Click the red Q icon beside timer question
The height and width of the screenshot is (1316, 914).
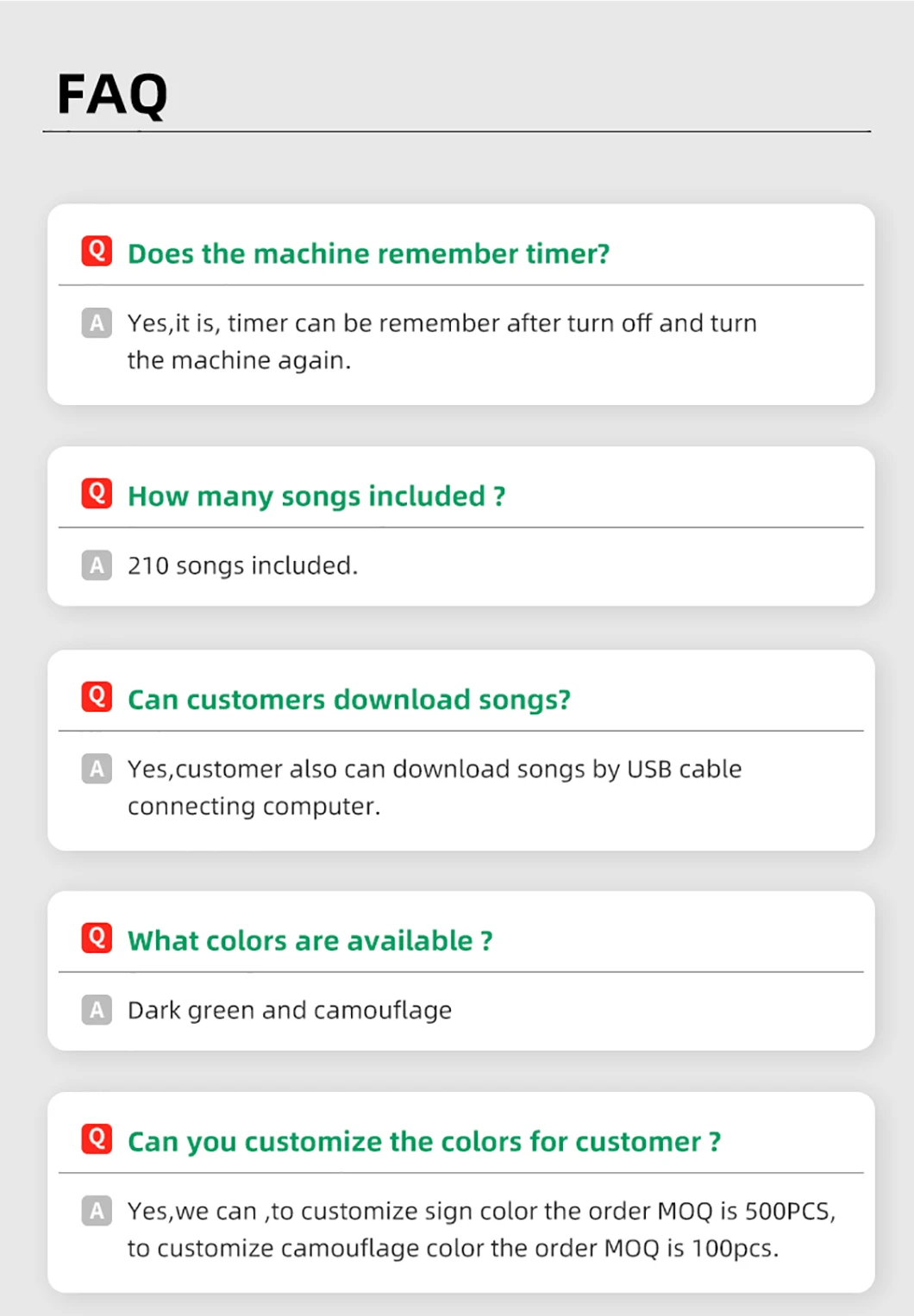(97, 251)
